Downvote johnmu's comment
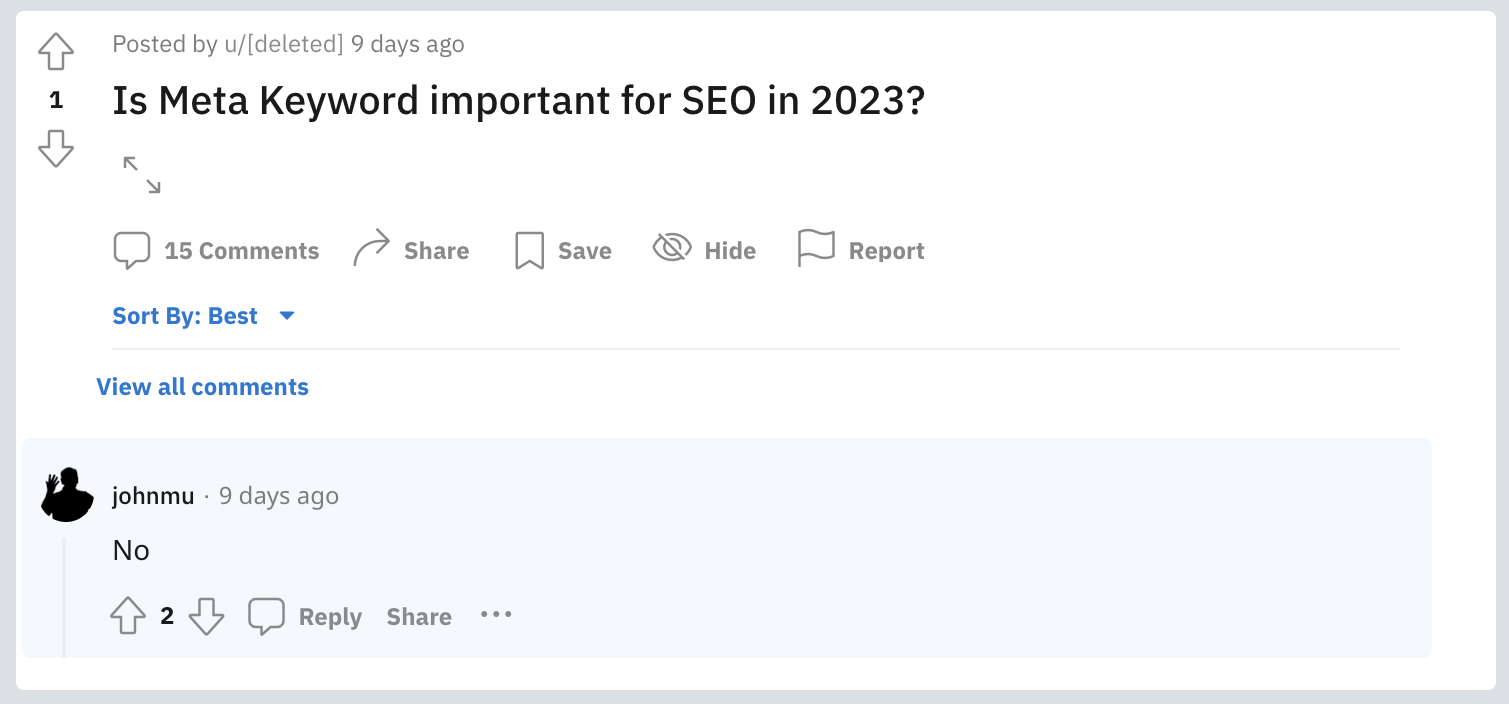The image size is (1509, 704). 206,616
